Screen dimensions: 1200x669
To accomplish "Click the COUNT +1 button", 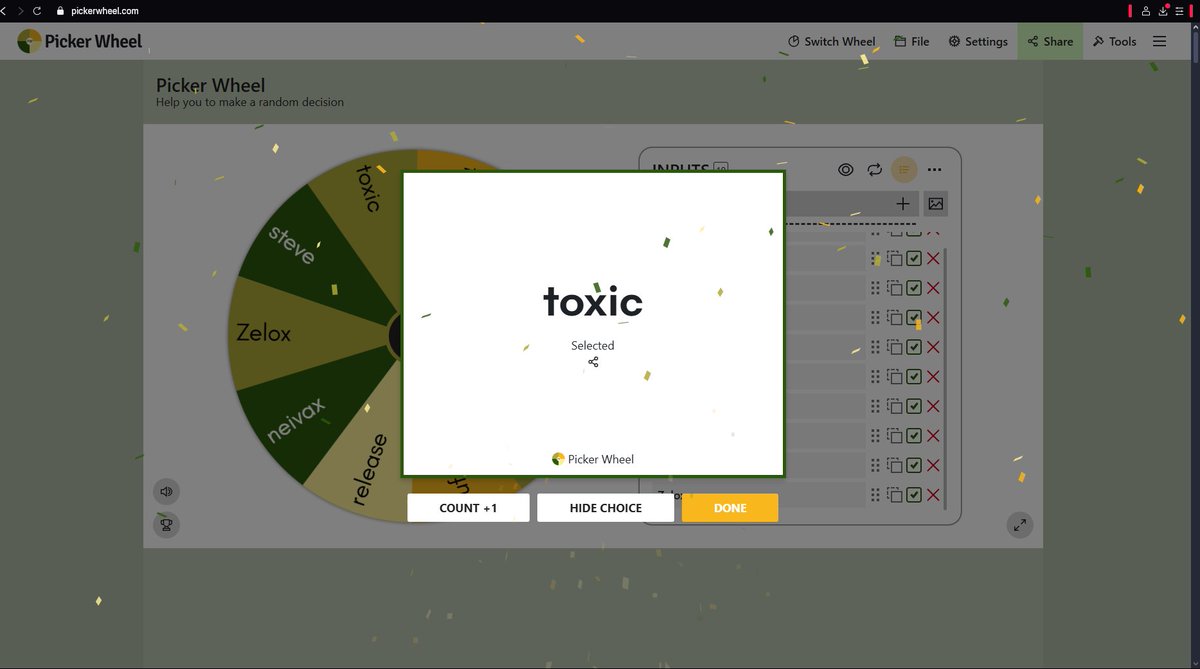I will 468,508.
